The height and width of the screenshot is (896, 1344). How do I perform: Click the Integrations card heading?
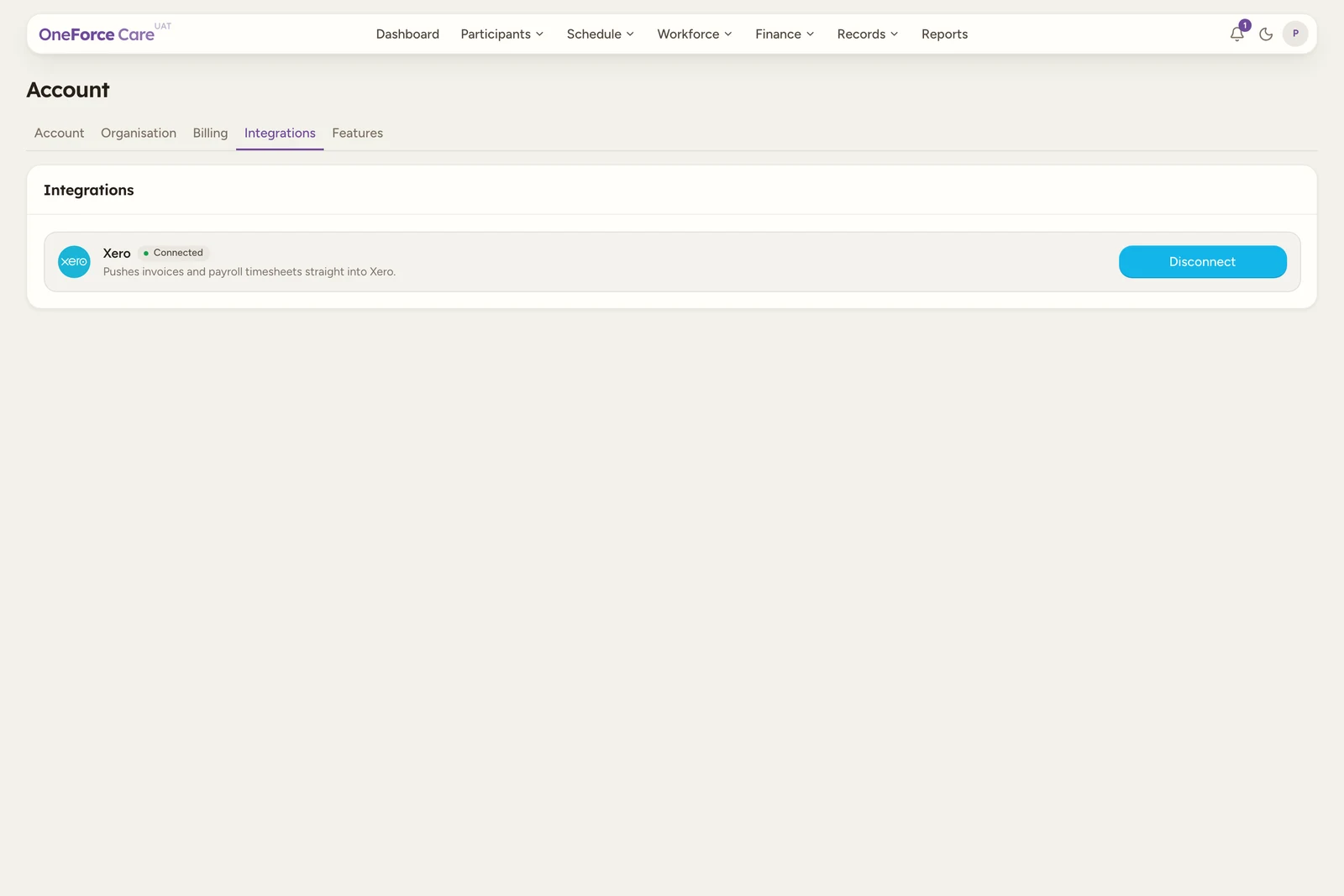[89, 191]
